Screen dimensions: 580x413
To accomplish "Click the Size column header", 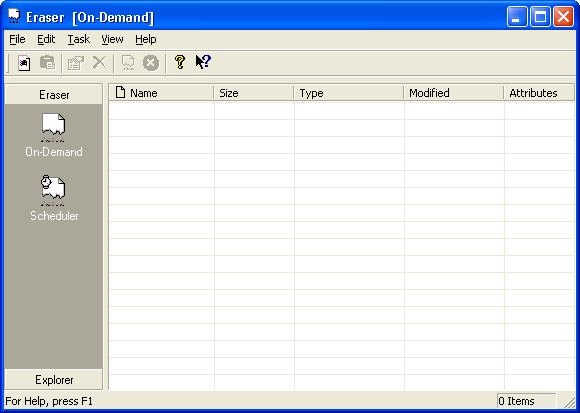I will coord(254,93).
